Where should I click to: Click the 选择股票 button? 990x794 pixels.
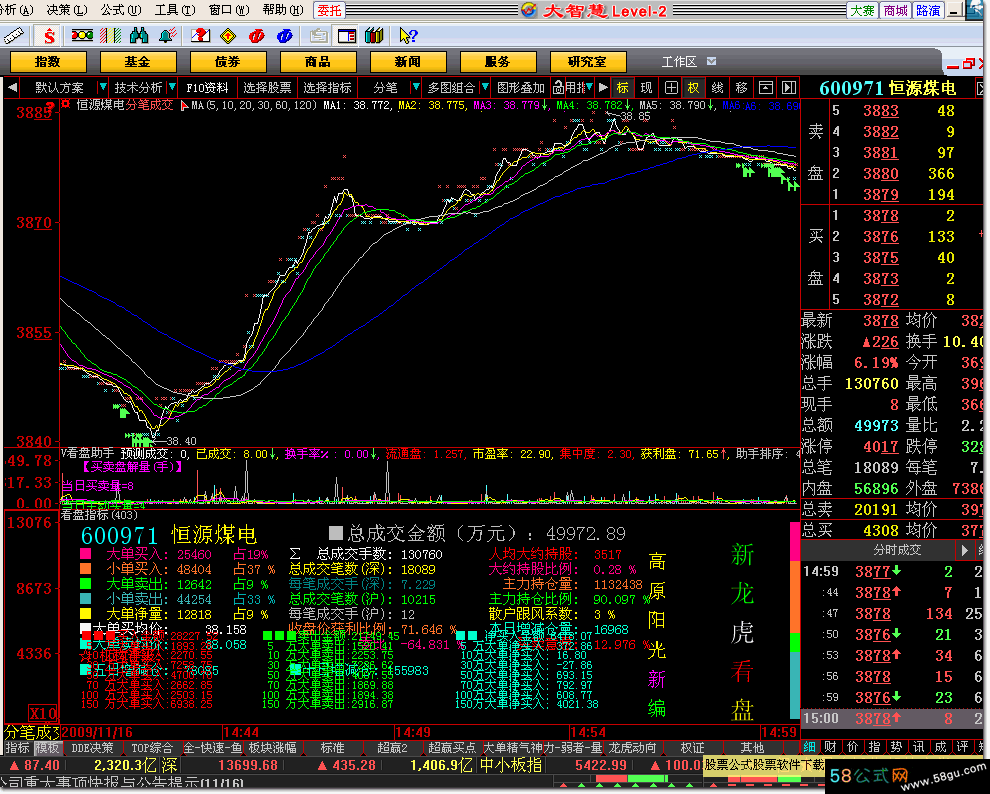268,87
